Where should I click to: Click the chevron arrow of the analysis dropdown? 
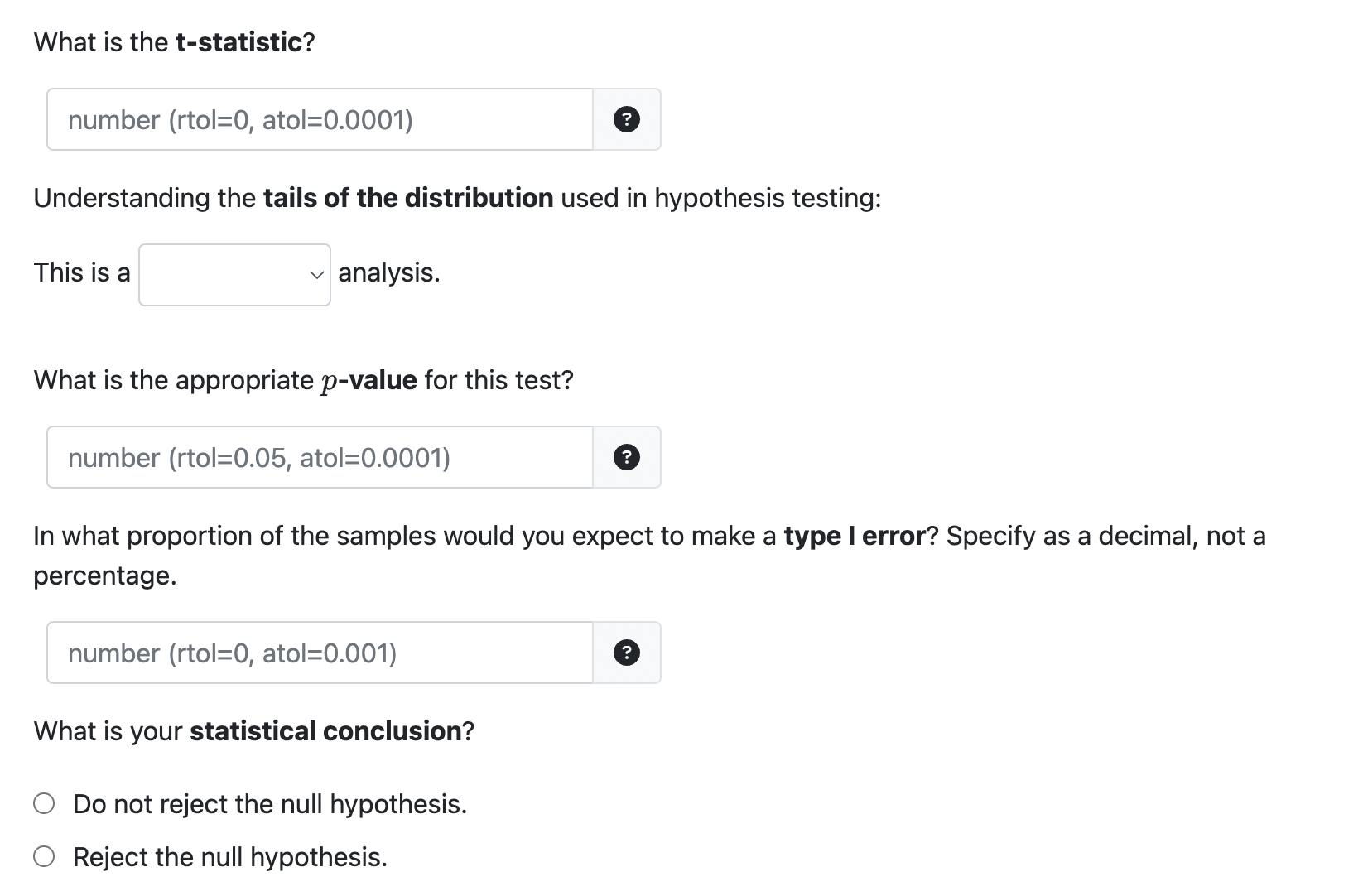click(315, 275)
